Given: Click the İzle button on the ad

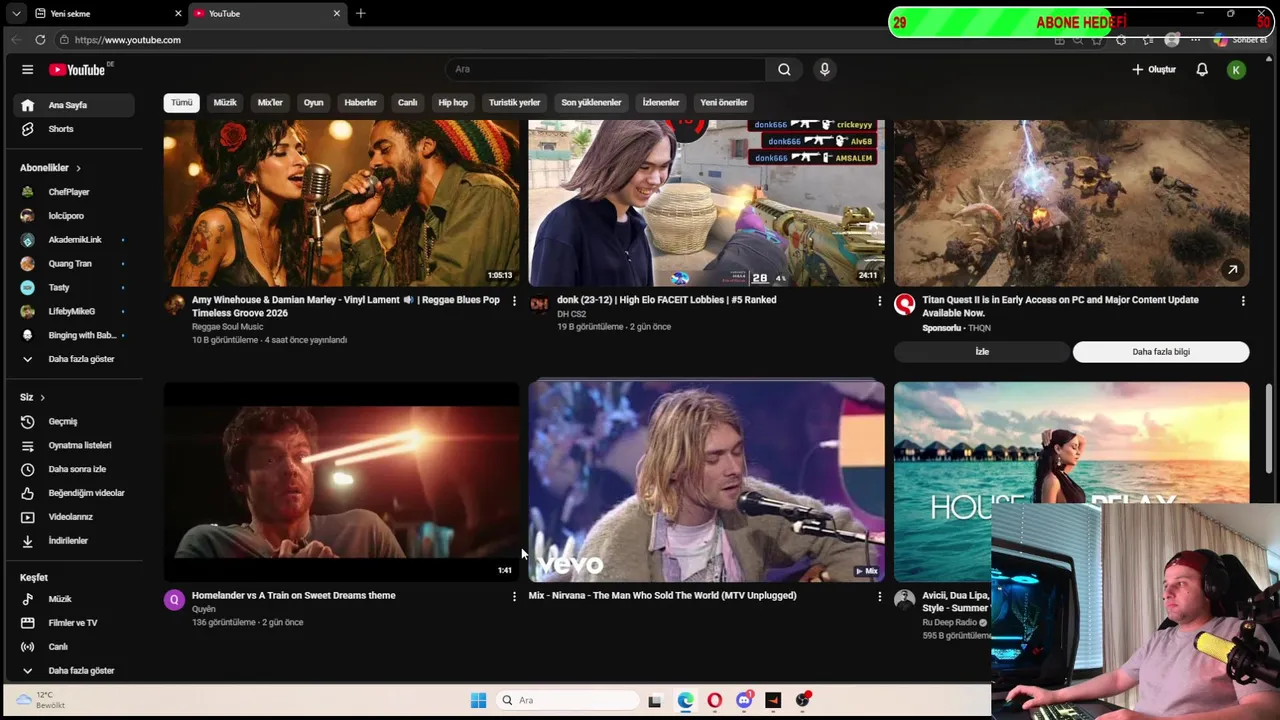Looking at the screenshot, I should [x=982, y=352].
